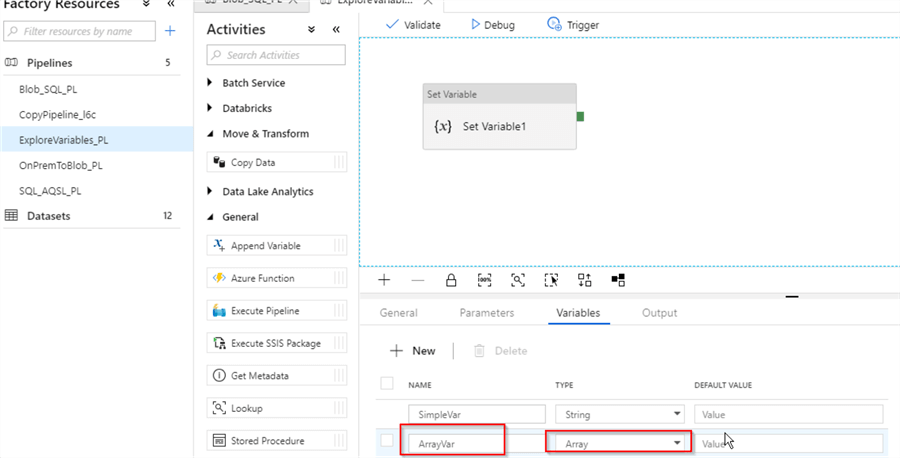Tick the ArrayVar row checkbox
The width and height of the screenshot is (900, 458).
[x=387, y=441]
